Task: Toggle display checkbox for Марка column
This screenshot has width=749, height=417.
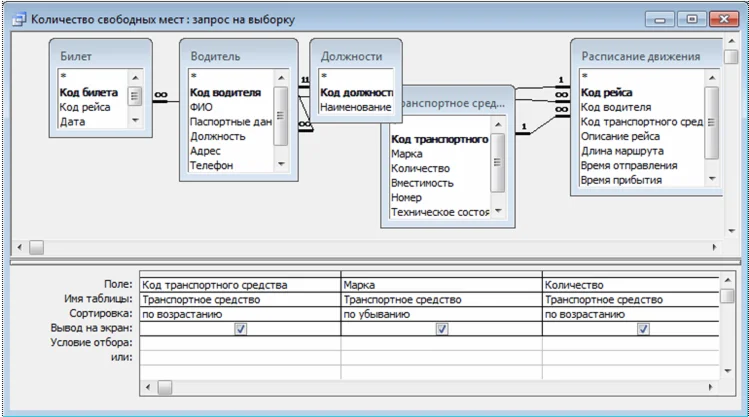Action: 441,328
